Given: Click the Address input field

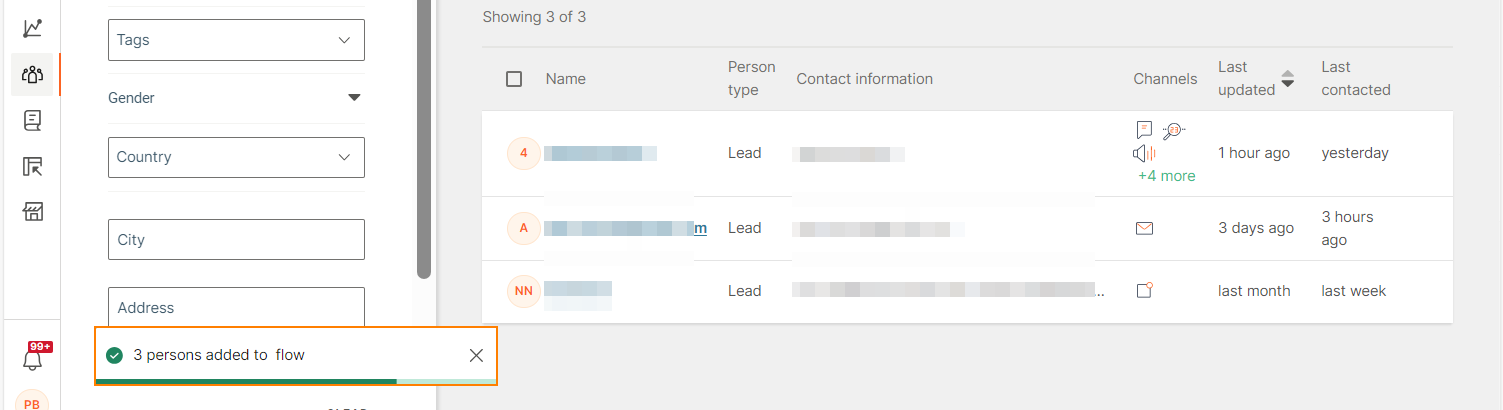Looking at the screenshot, I should [236, 307].
